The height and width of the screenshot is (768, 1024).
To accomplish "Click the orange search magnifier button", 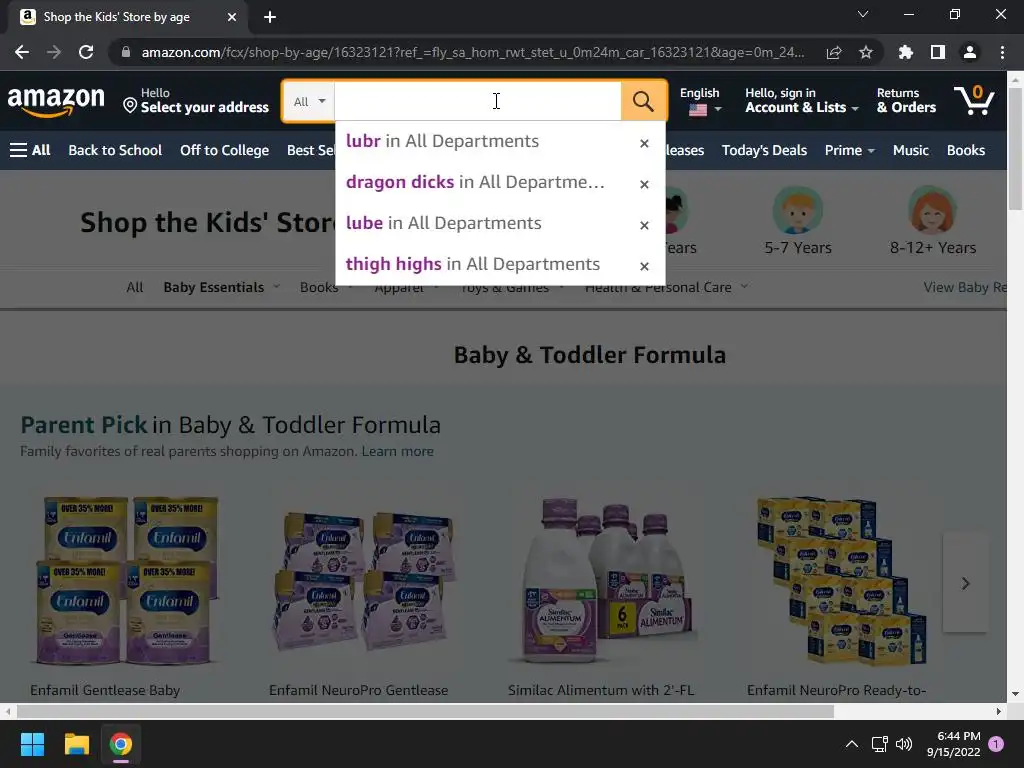I will click(x=643, y=101).
